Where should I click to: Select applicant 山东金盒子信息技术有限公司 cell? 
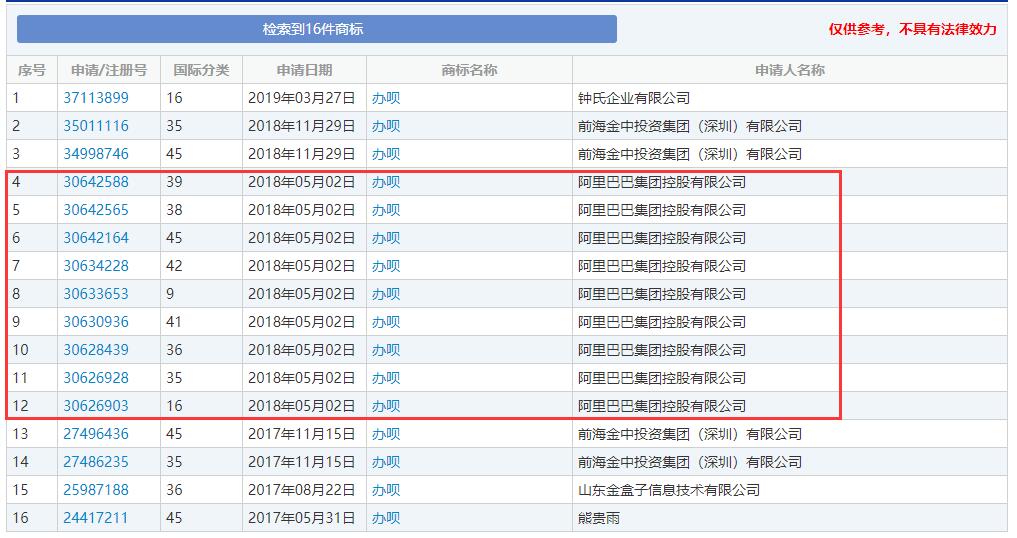point(669,490)
